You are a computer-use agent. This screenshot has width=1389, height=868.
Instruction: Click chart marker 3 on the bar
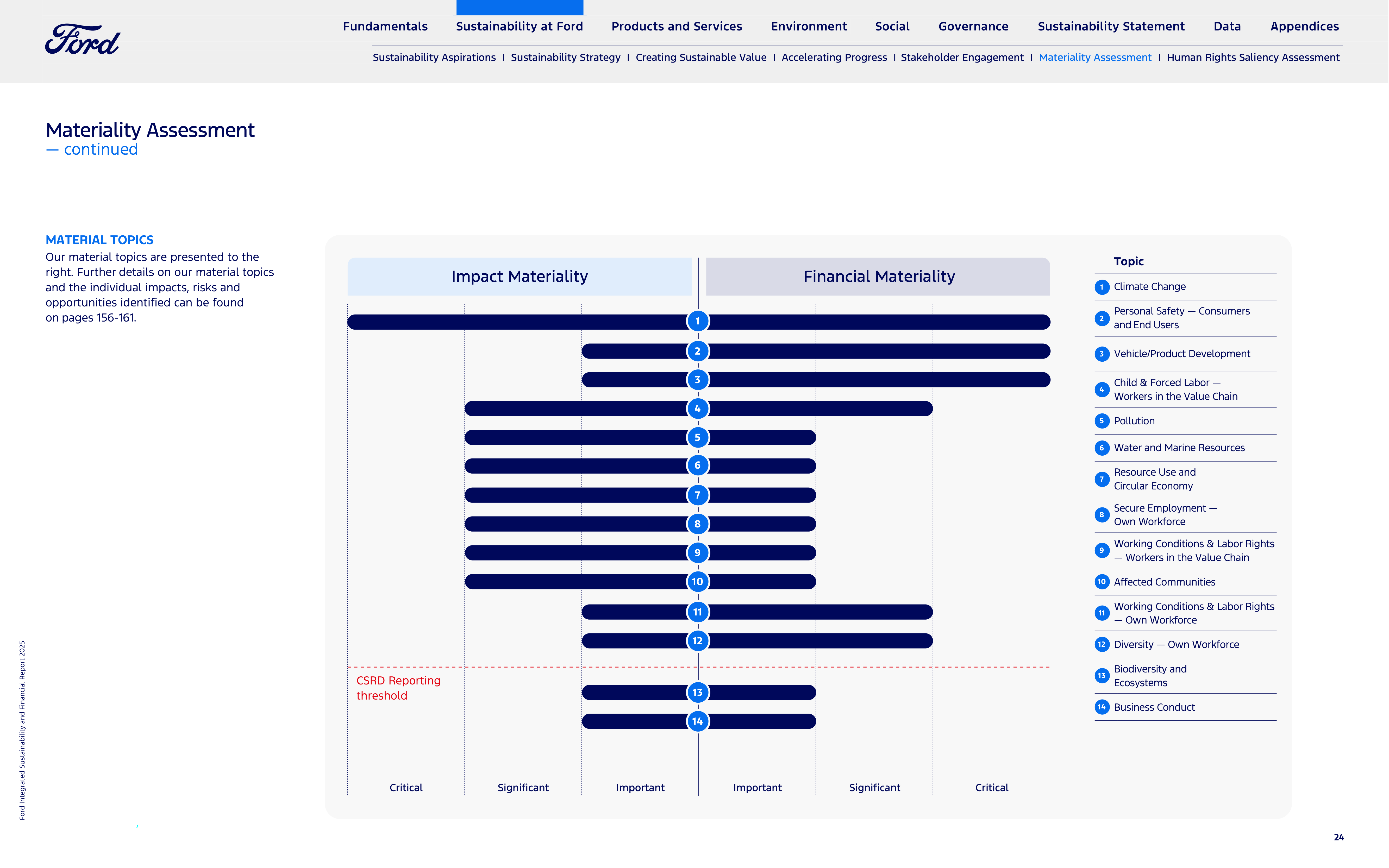(x=698, y=380)
